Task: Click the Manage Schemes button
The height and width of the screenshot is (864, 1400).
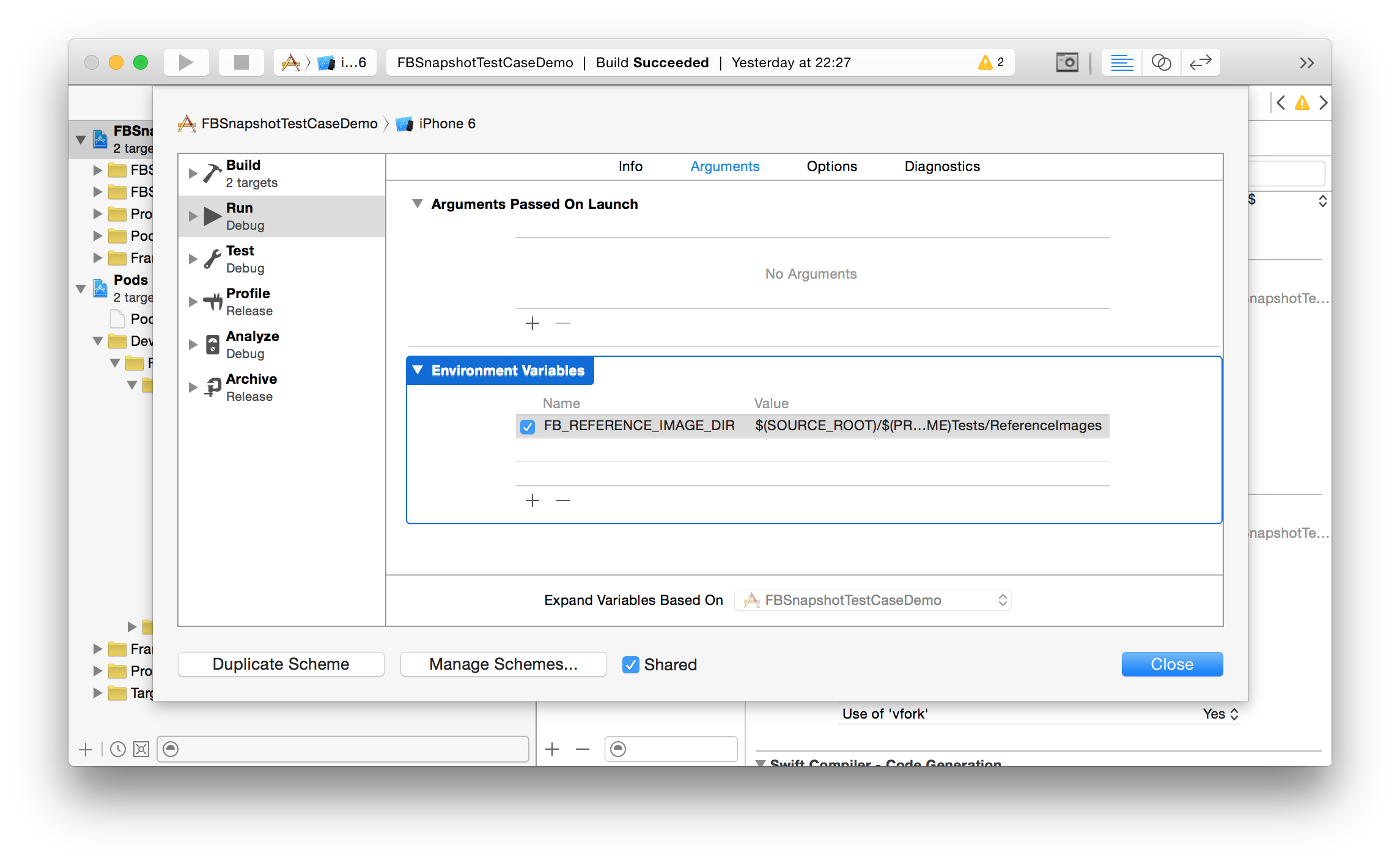Action: click(x=503, y=664)
